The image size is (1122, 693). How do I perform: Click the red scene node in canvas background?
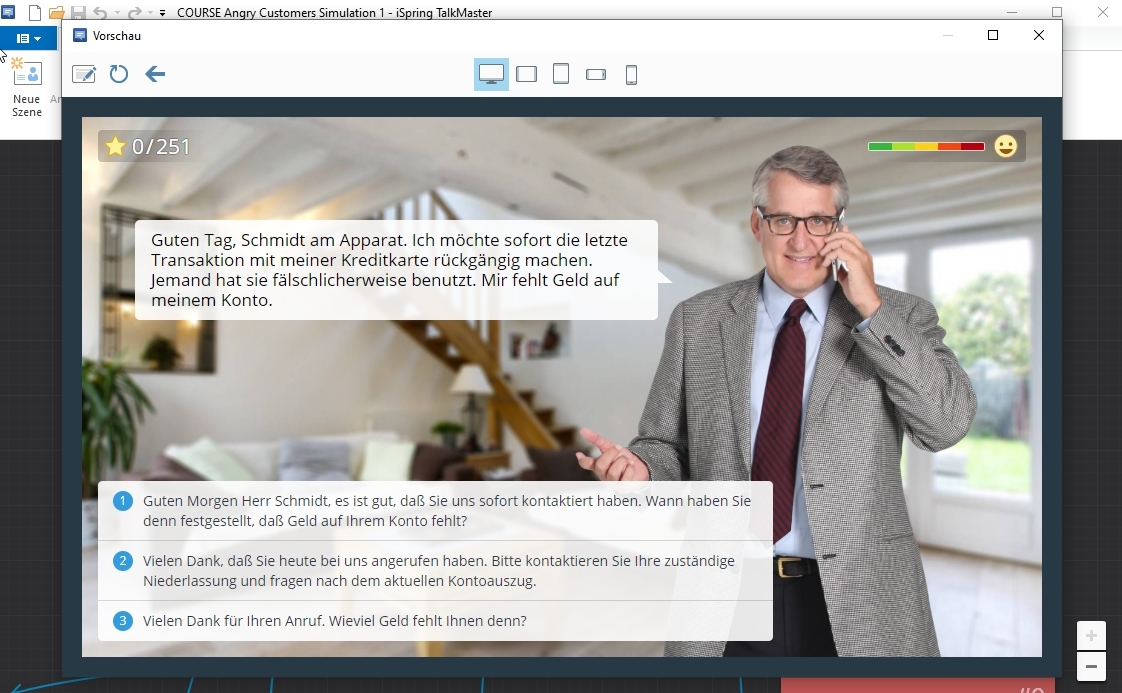[917, 685]
